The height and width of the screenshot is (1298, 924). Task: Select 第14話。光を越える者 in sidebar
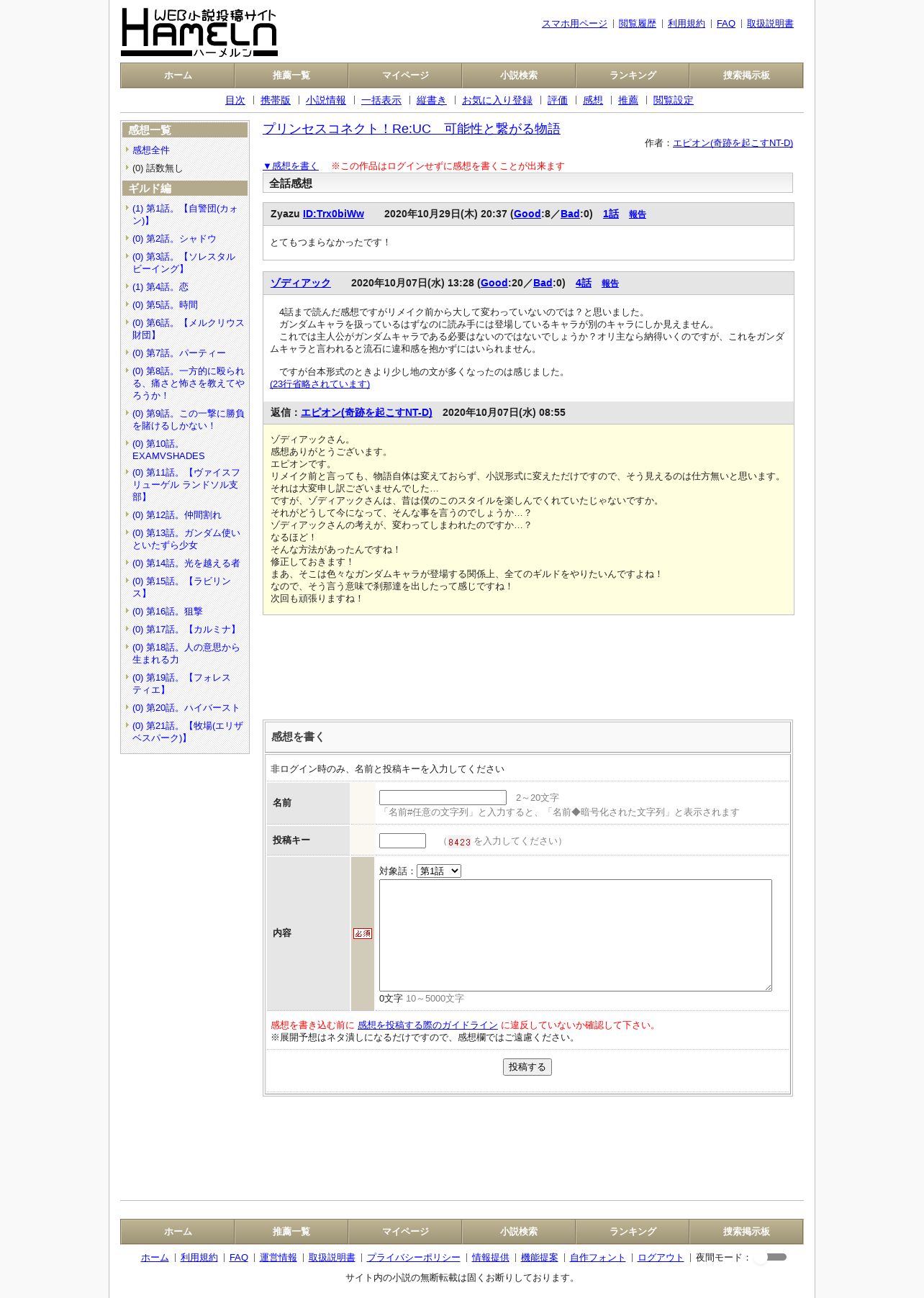(x=186, y=563)
